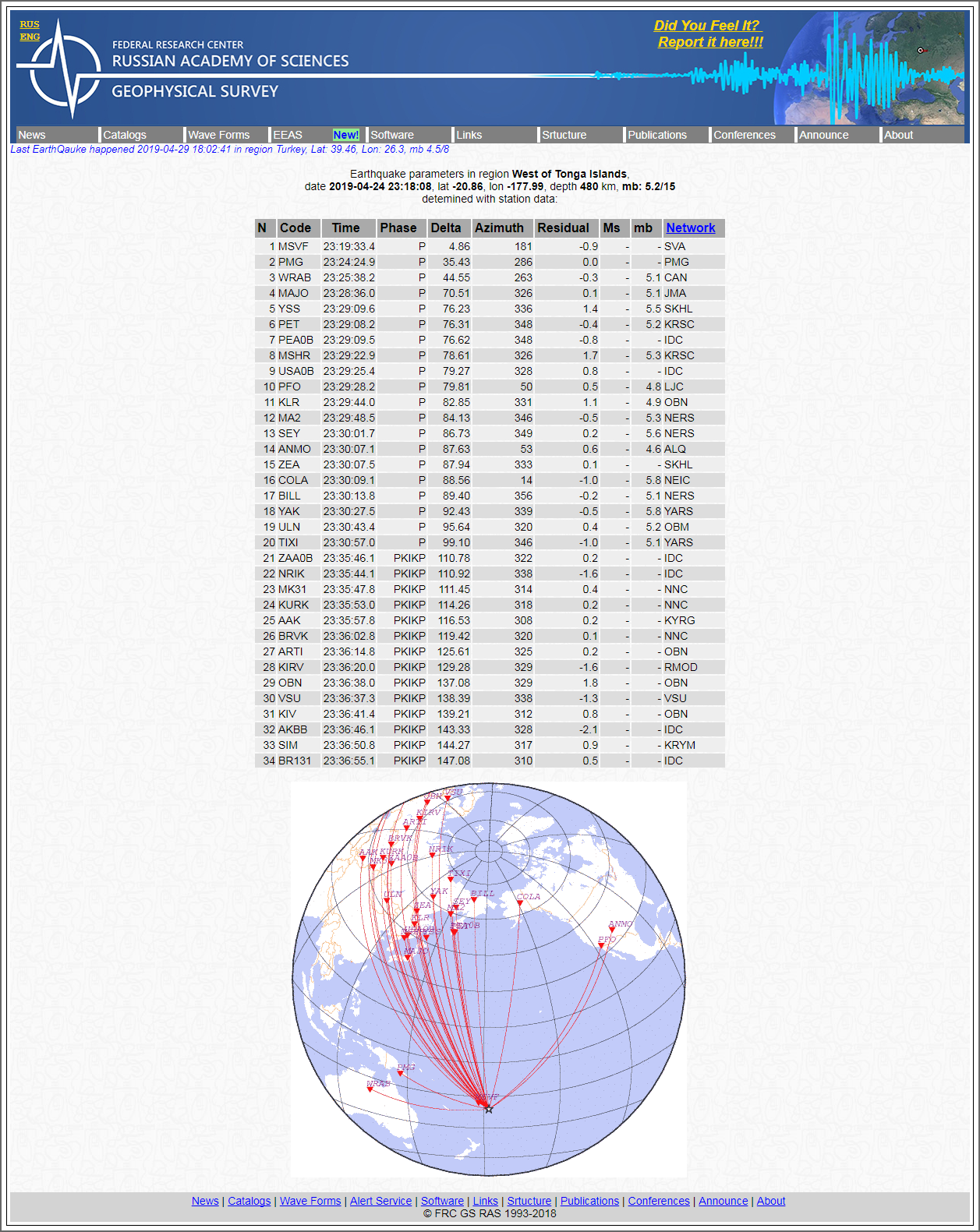This screenshot has height=1232, width=980.
Task: Click network KRSC in the MSHR row
Action: point(679,355)
